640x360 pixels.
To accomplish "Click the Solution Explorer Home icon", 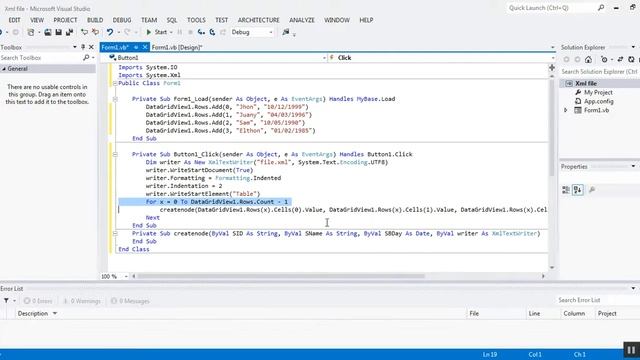I will (x=588, y=60).
